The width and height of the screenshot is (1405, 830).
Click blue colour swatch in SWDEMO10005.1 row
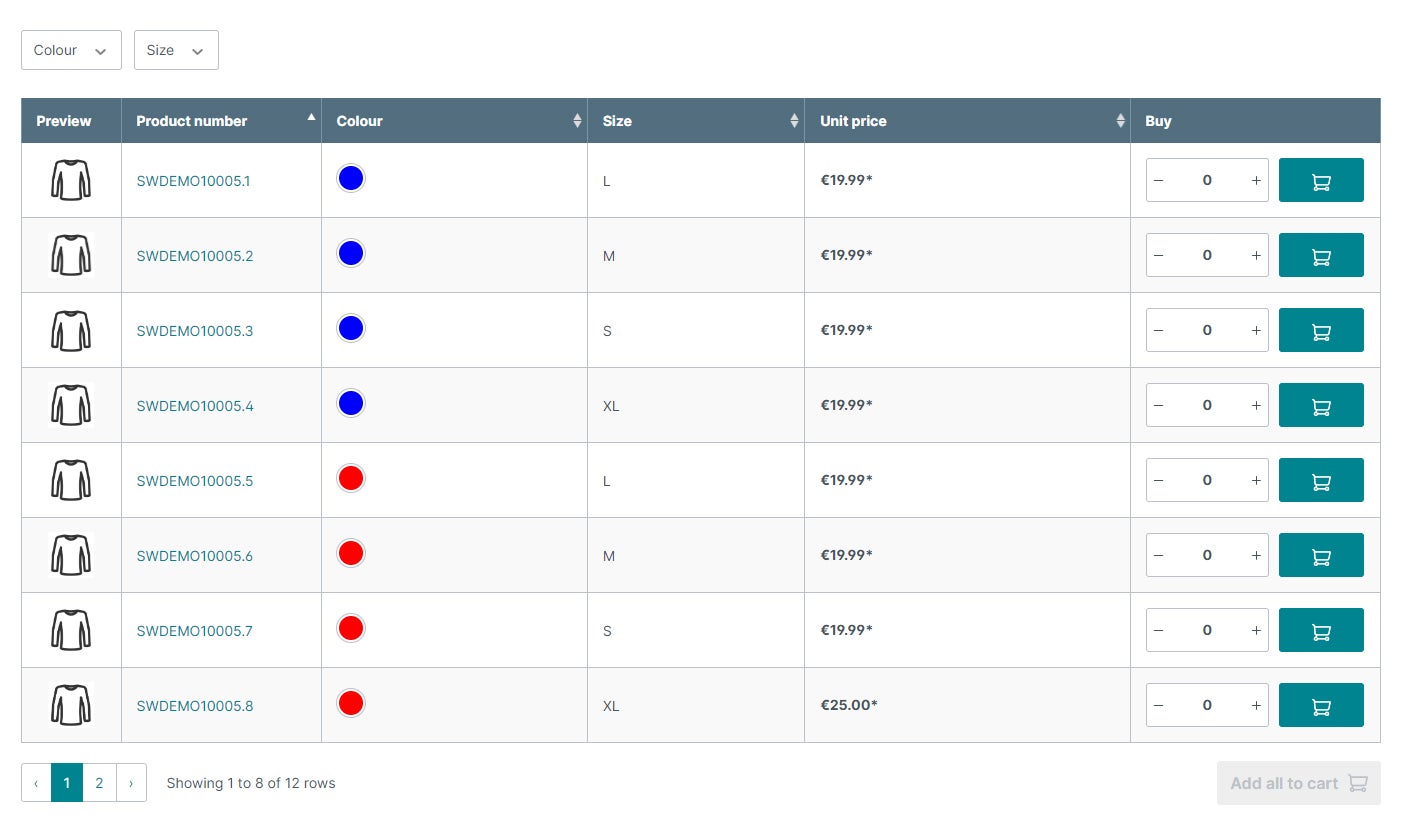(350, 178)
